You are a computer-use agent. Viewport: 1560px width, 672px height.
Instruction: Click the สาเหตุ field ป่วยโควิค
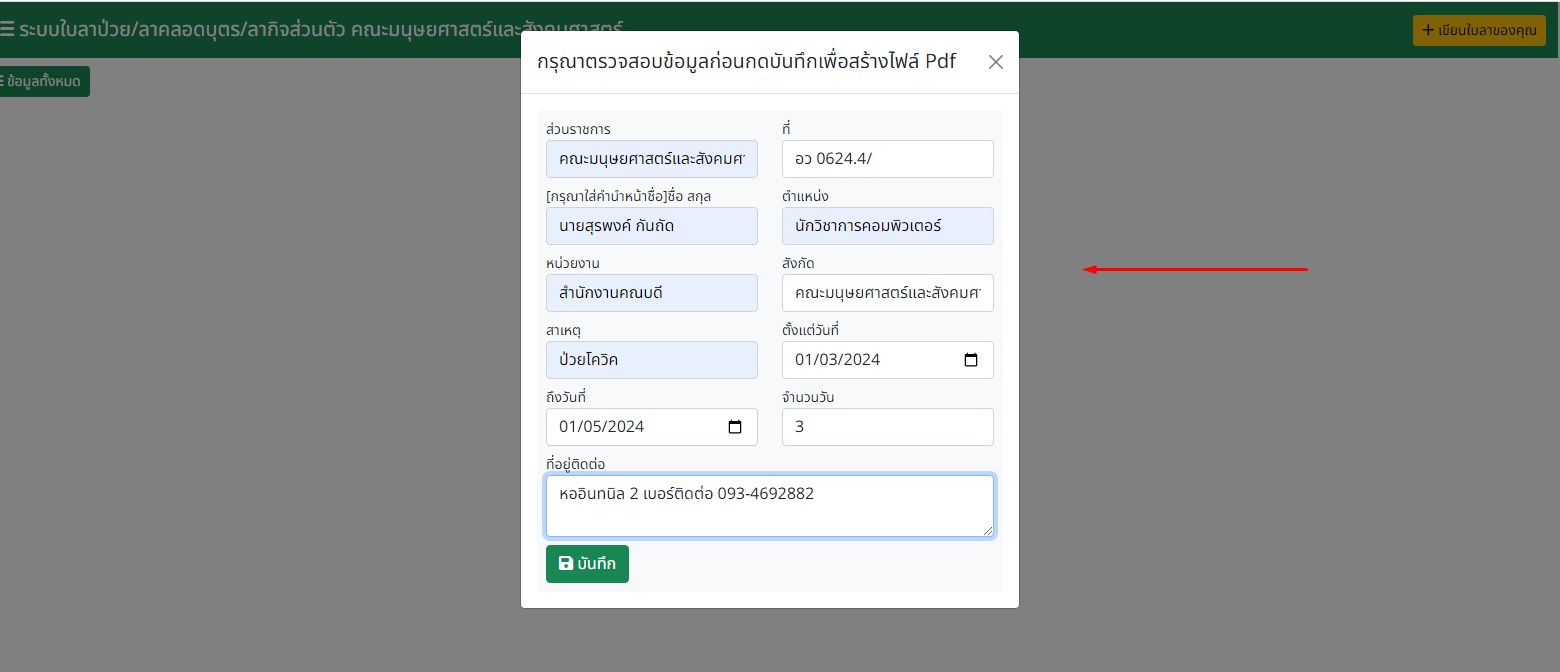click(x=652, y=360)
